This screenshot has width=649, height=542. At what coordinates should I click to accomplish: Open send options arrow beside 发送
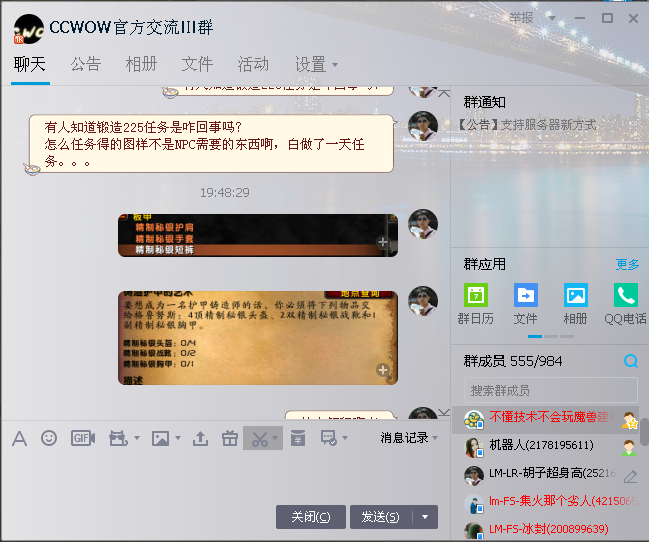[x=425, y=517]
